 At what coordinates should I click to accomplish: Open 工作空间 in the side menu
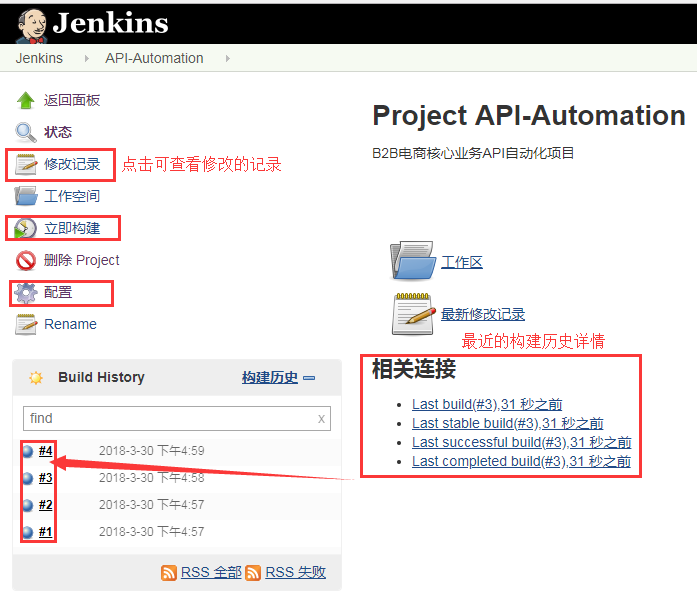pos(72,196)
